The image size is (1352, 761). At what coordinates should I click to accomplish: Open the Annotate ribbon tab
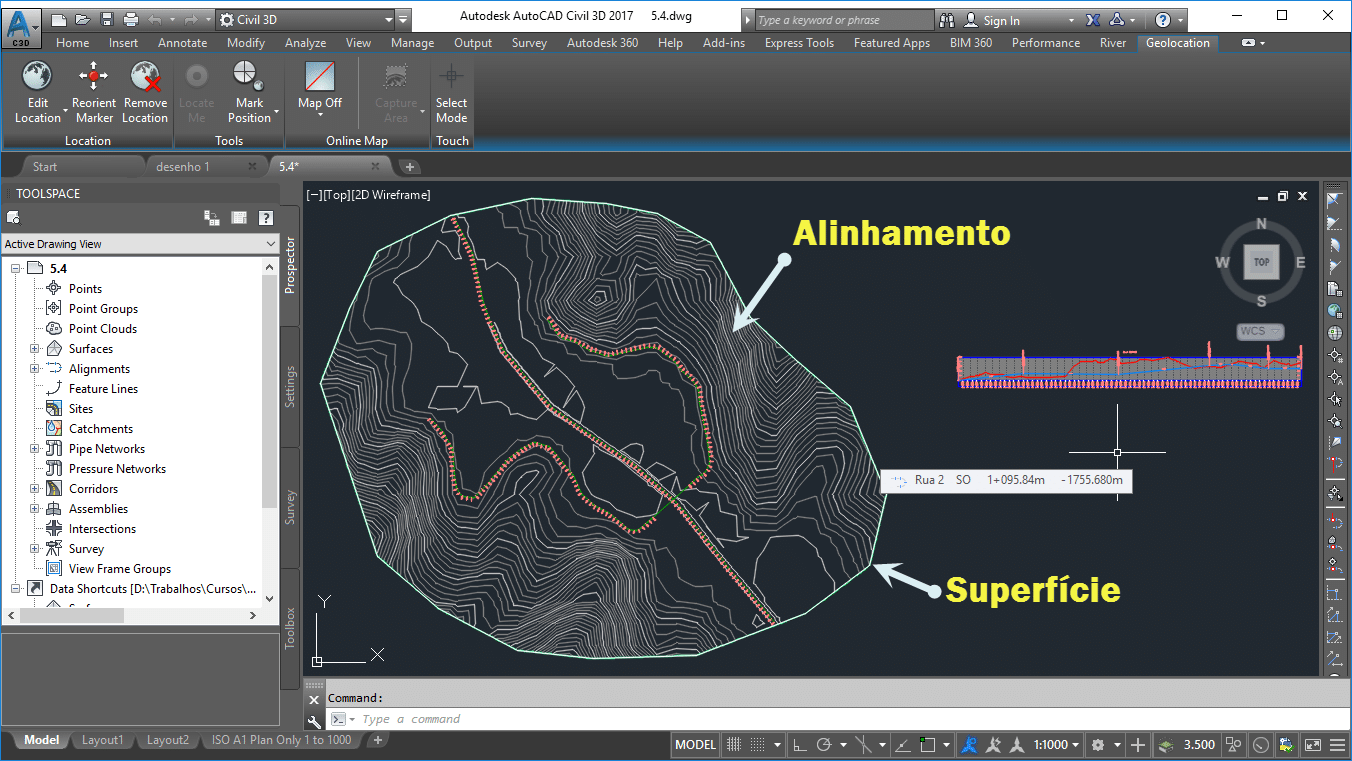(x=182, y=43)
